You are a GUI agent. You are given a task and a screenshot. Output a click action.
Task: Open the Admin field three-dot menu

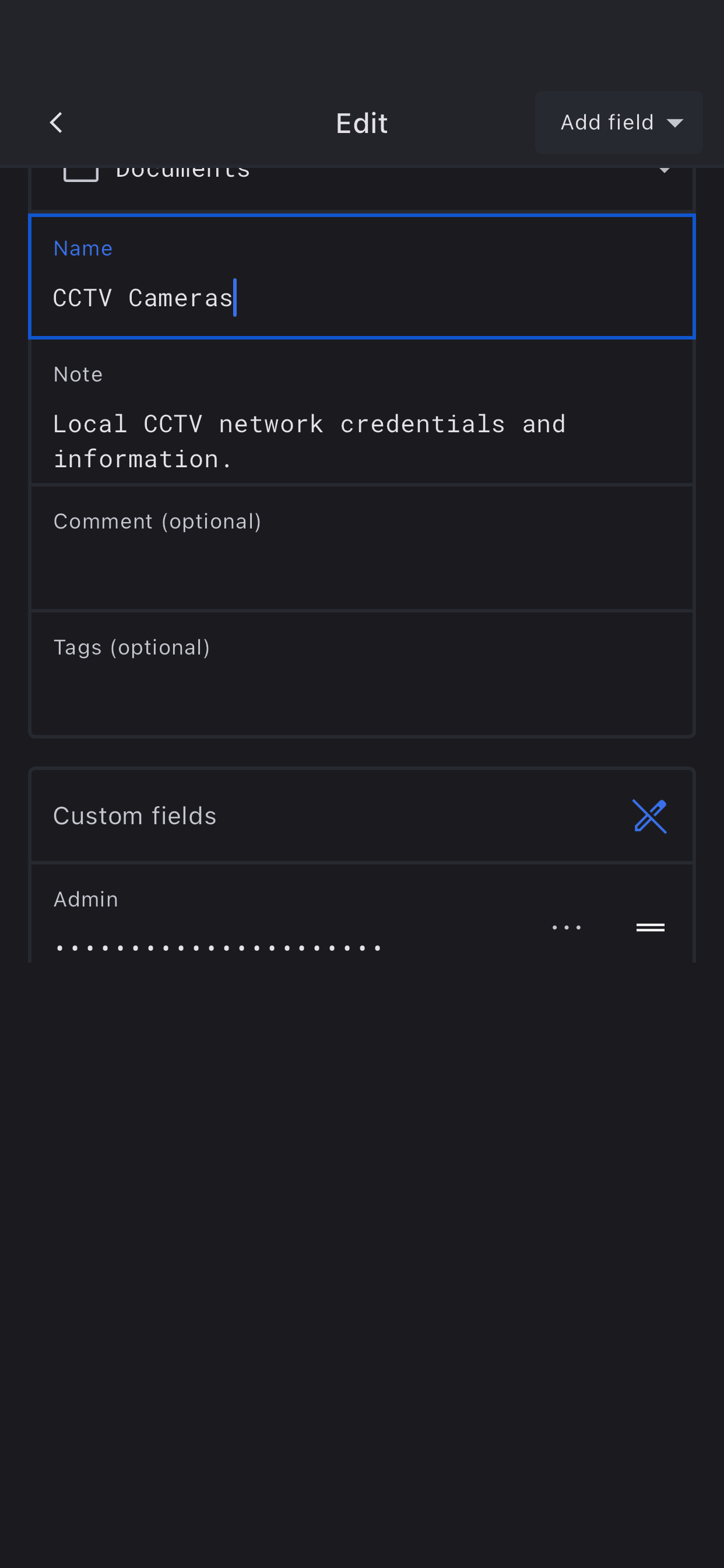567,927
